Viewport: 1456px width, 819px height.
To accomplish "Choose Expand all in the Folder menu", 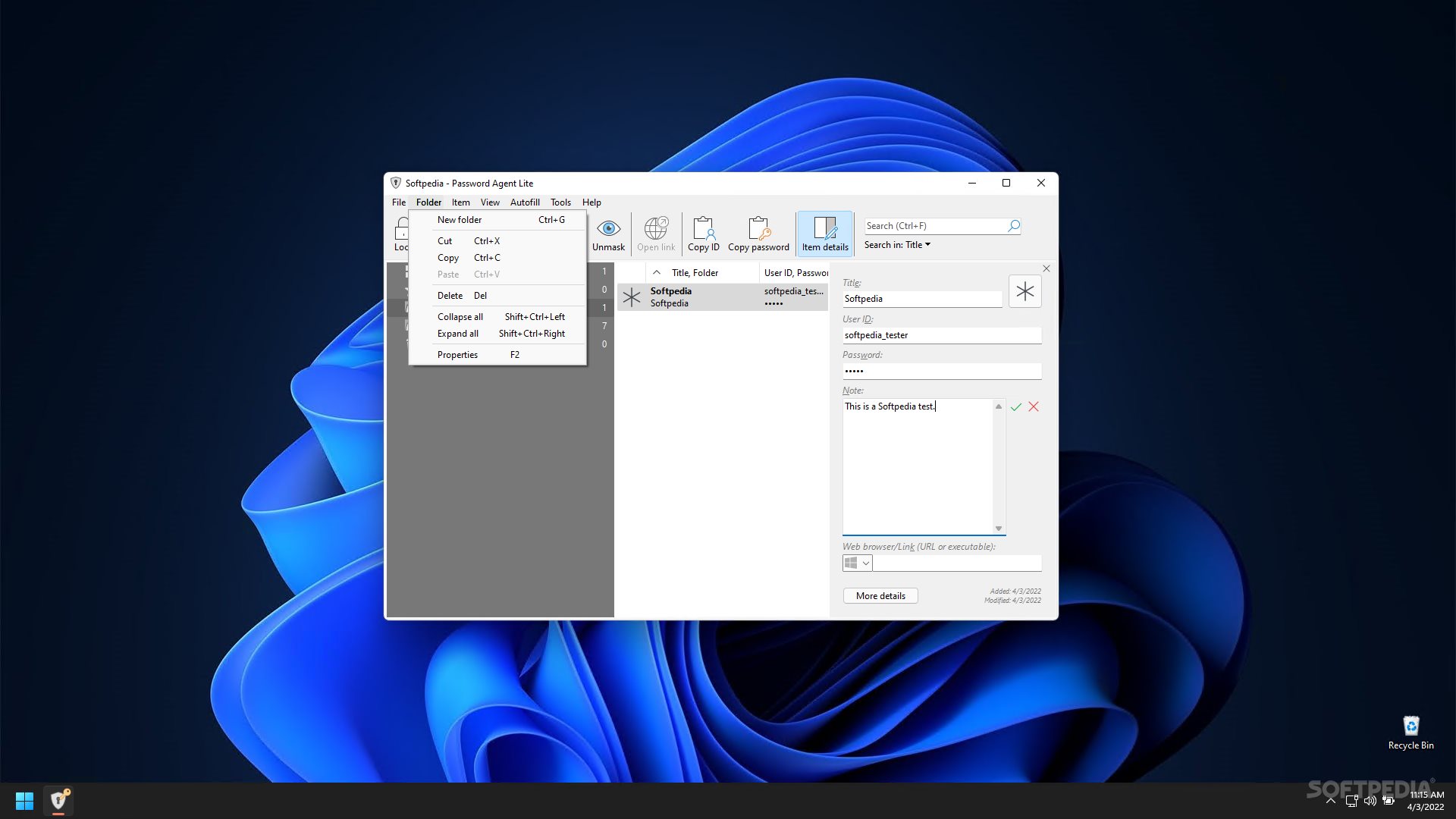I will click(x=497, y=334).
